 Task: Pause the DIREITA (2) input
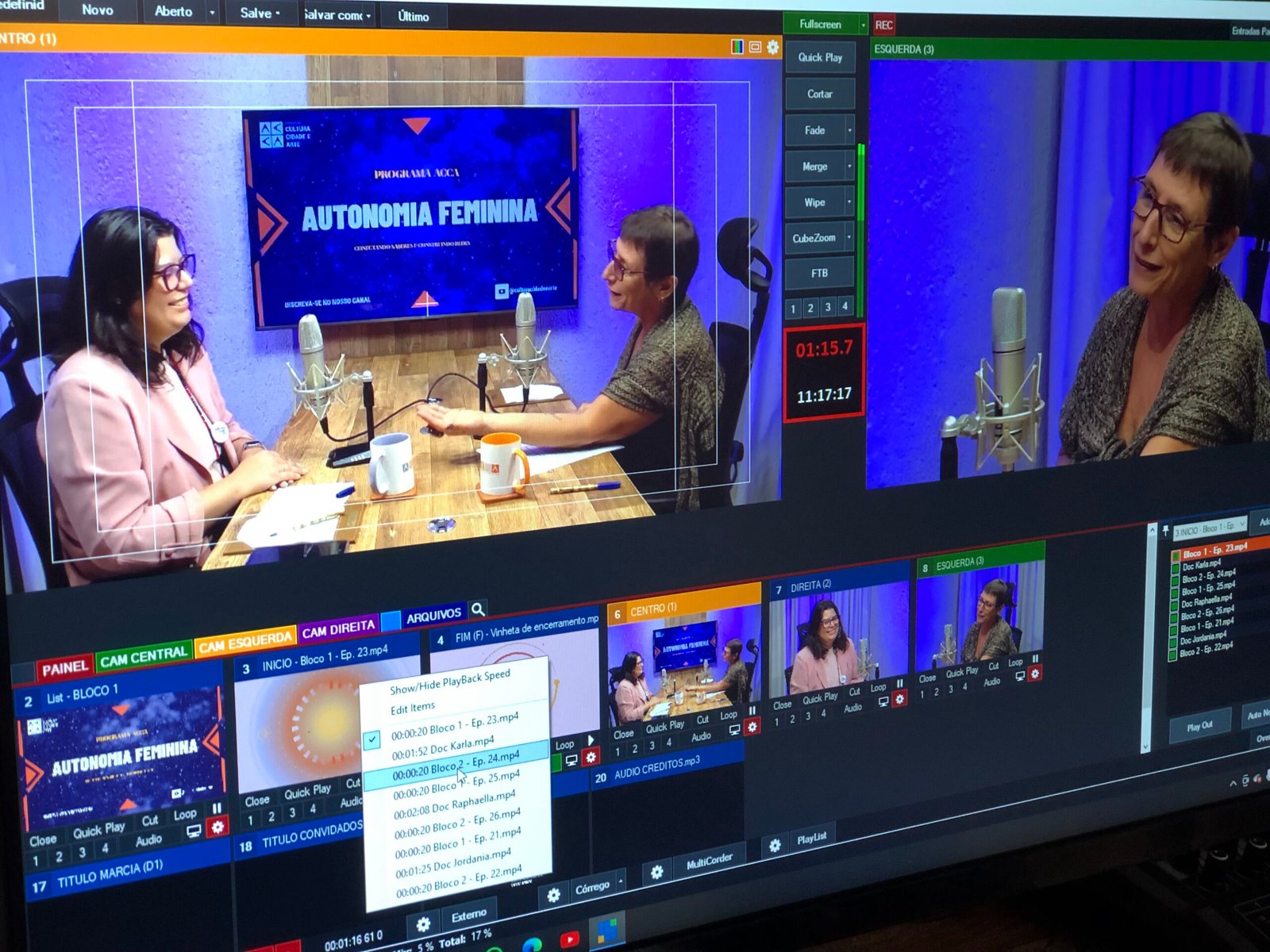pos(899,683)
